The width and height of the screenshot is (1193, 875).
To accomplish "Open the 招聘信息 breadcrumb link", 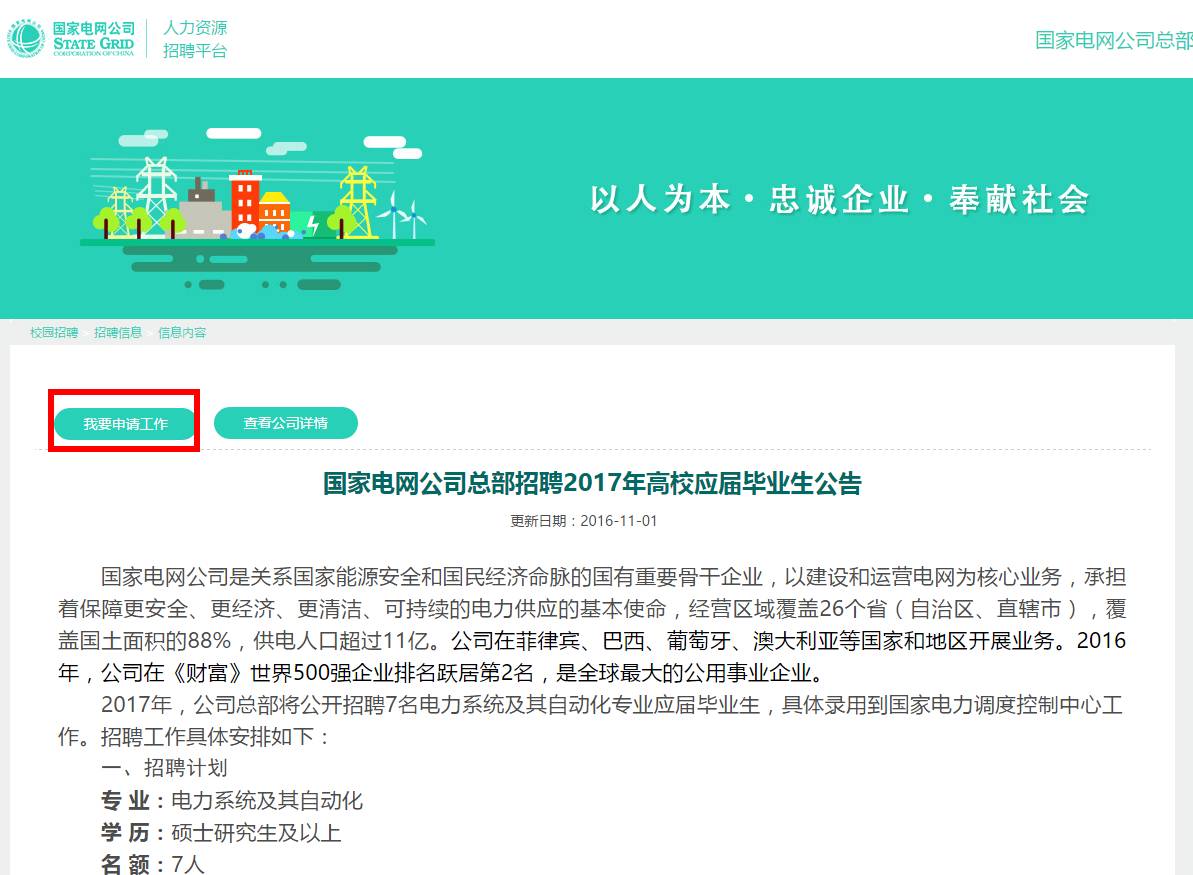I will pos(118,332).
